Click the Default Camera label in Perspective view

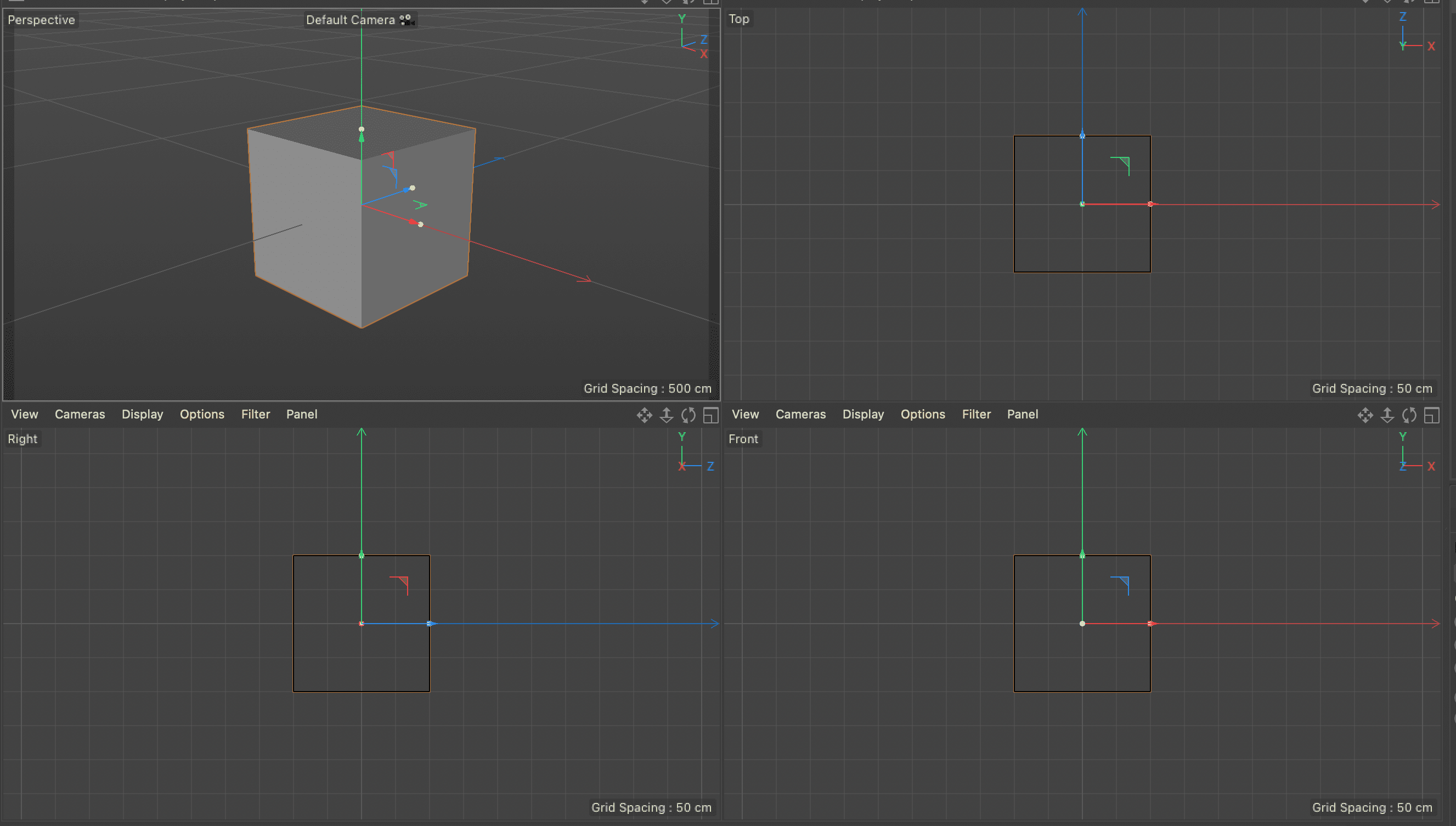(349, 20)
